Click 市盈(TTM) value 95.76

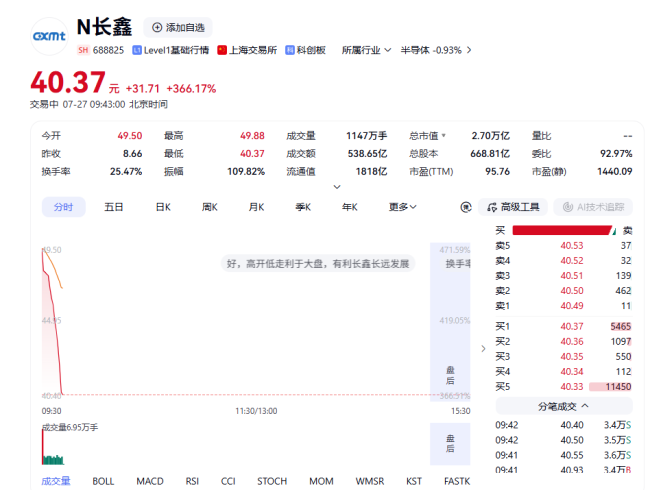(497, 172)
